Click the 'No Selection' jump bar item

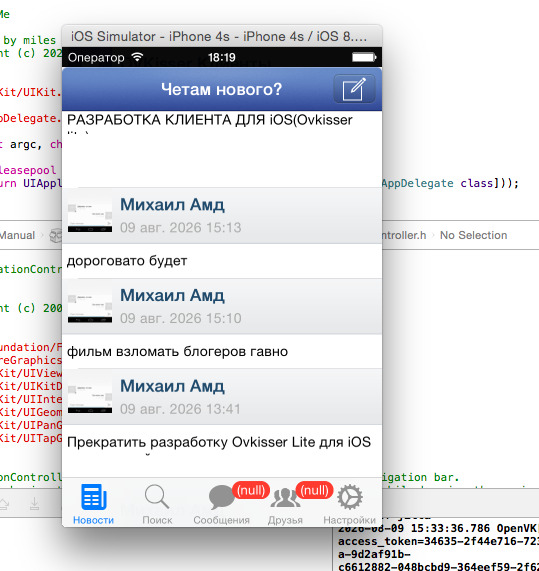(x=473, y=235)
